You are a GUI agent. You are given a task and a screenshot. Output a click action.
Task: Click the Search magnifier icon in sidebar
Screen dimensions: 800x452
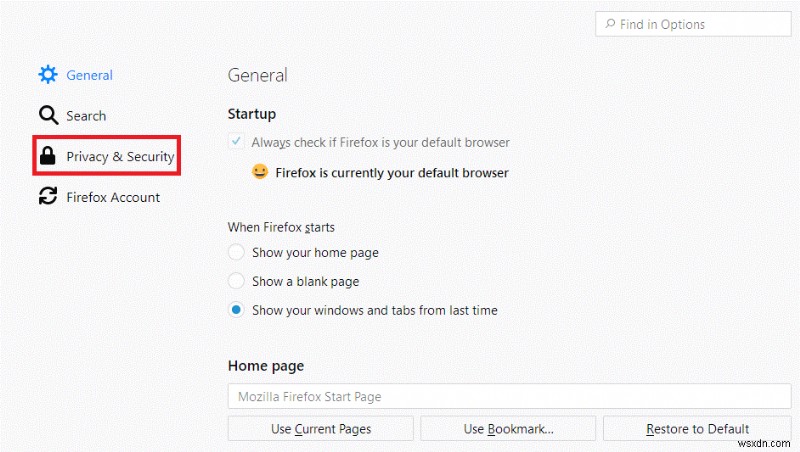pyautogui.click(x=47, y=116)
